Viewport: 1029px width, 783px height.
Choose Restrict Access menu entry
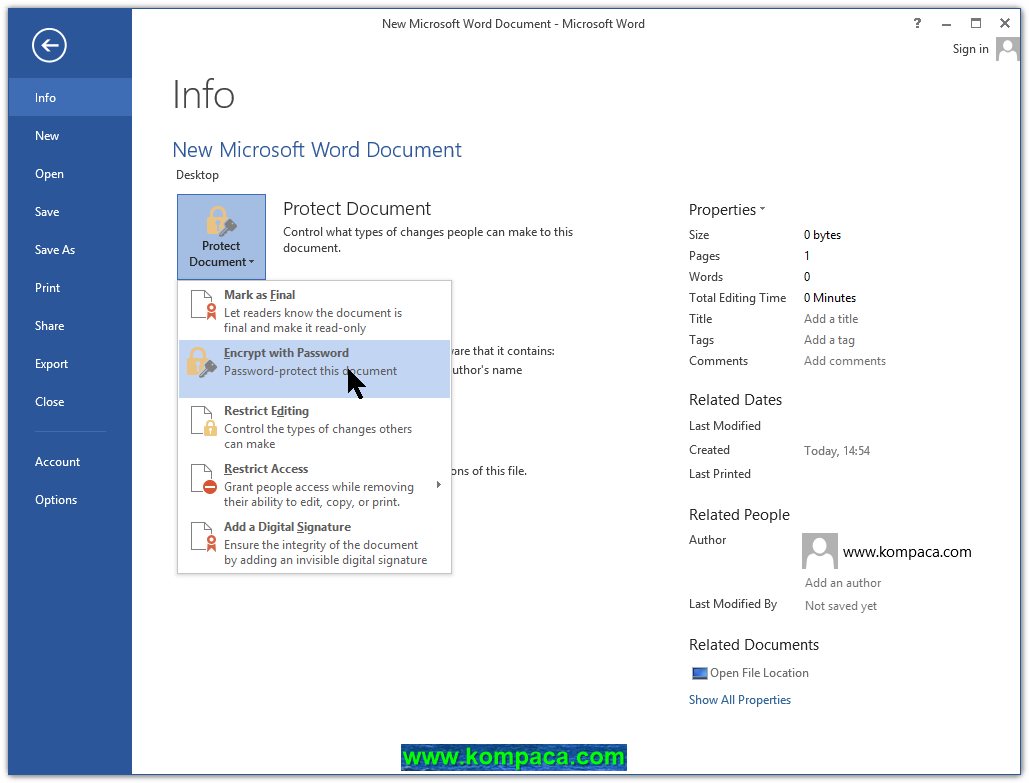[x=314, y=484]
